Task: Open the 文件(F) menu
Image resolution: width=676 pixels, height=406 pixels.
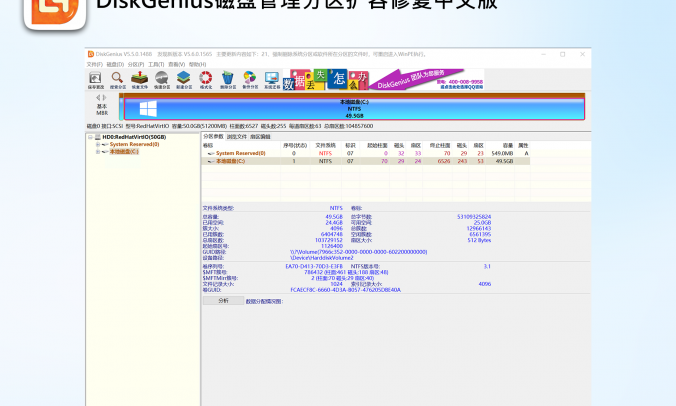Action: click(x=94, y=64)
